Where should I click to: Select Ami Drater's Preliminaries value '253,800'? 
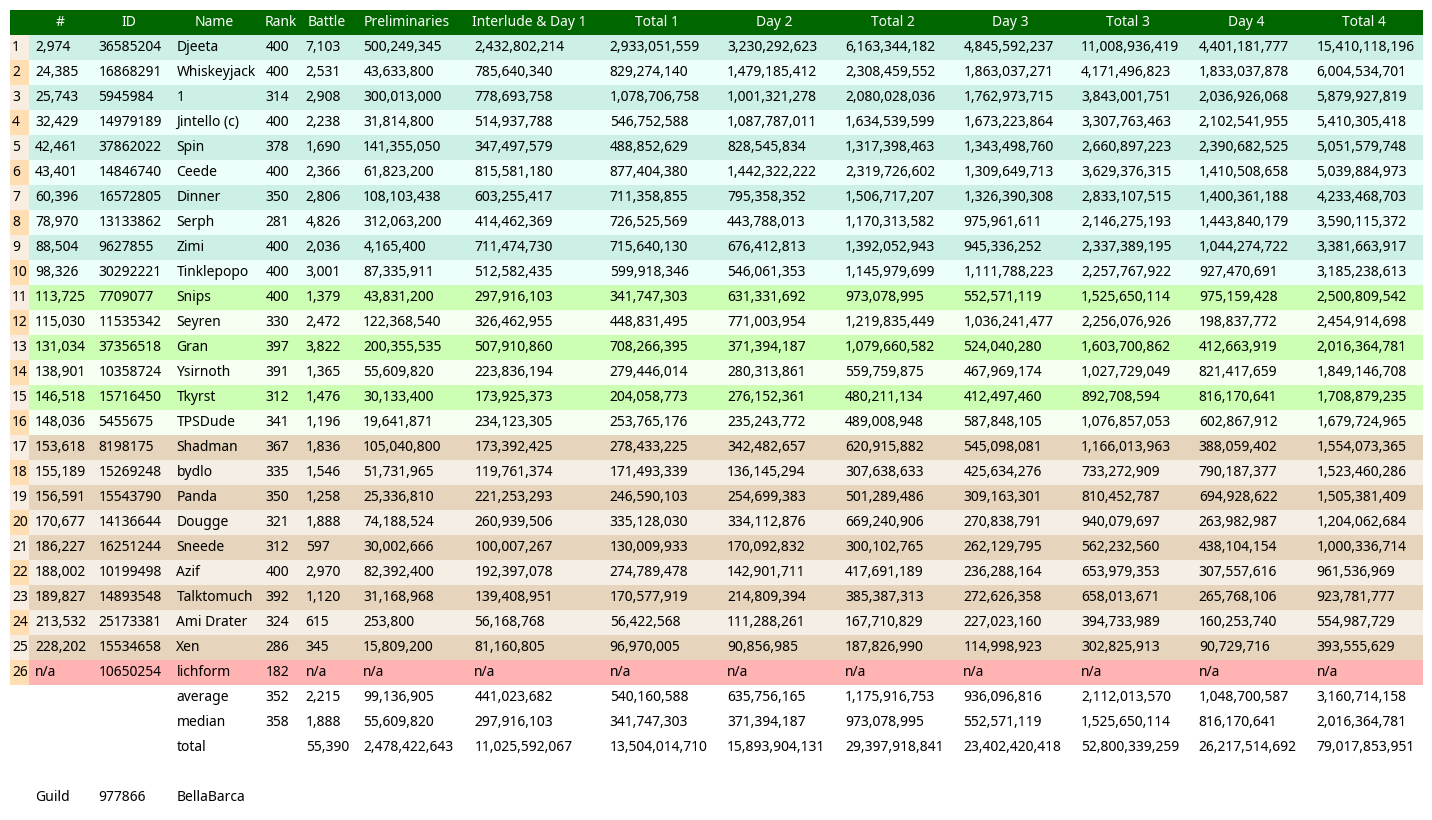pos(387,621)
